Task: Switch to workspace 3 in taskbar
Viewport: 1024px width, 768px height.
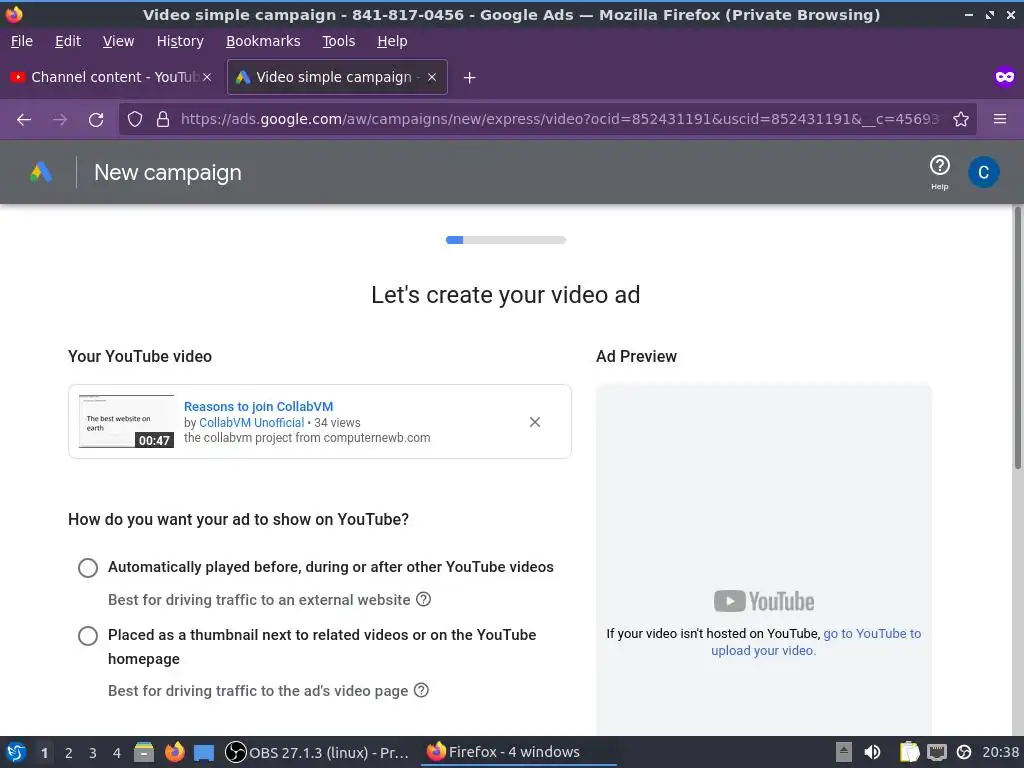Action: click(93, 753)
